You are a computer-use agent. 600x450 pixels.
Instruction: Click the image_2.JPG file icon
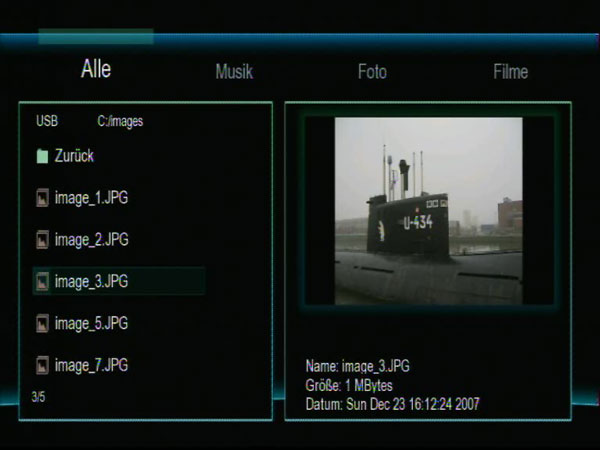(x=42, y=240)
